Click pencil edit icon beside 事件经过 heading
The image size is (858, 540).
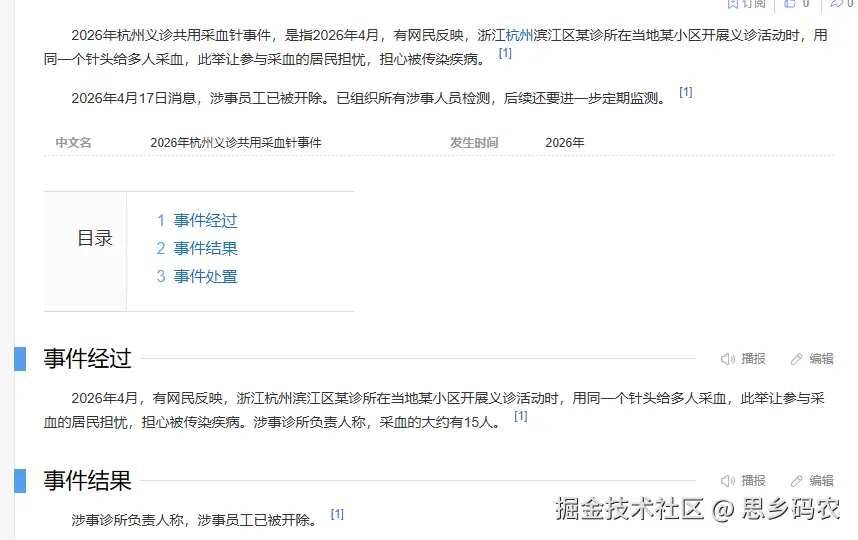tap(797, 359)
